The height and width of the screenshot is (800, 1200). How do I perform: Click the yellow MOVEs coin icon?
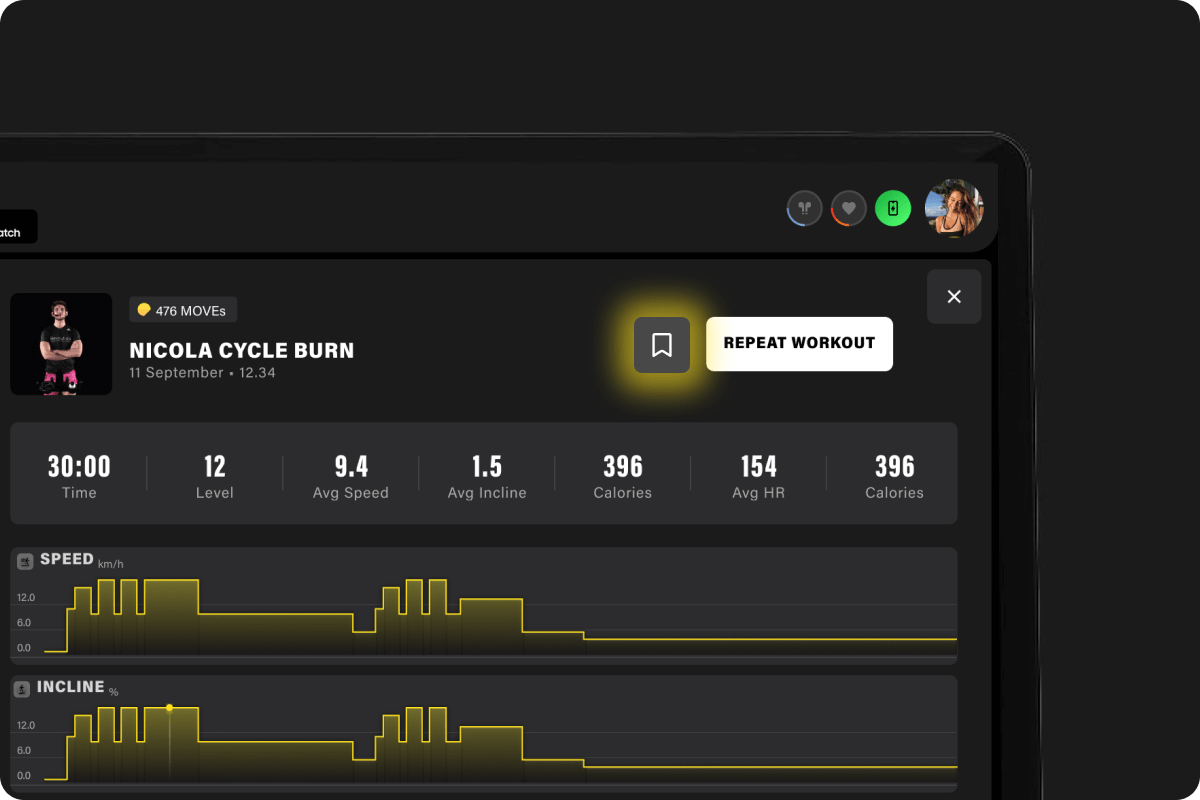pyautogui.click(x=144, y=310)
